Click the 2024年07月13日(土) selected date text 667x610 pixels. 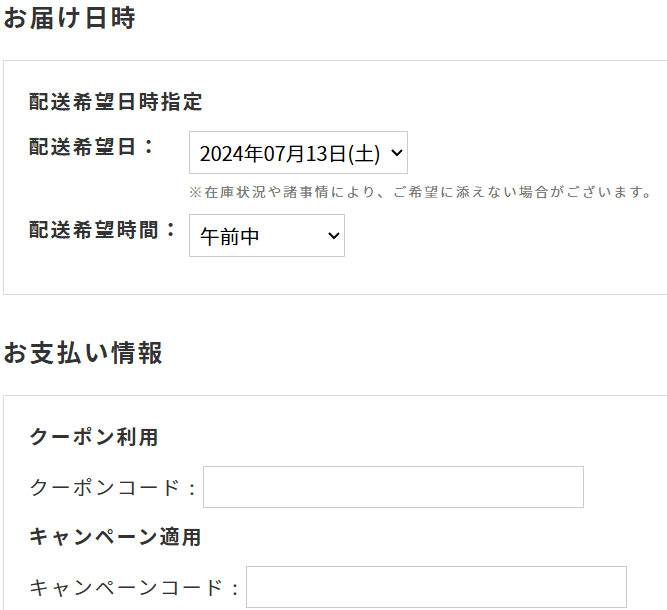click(x=289, y=154)
